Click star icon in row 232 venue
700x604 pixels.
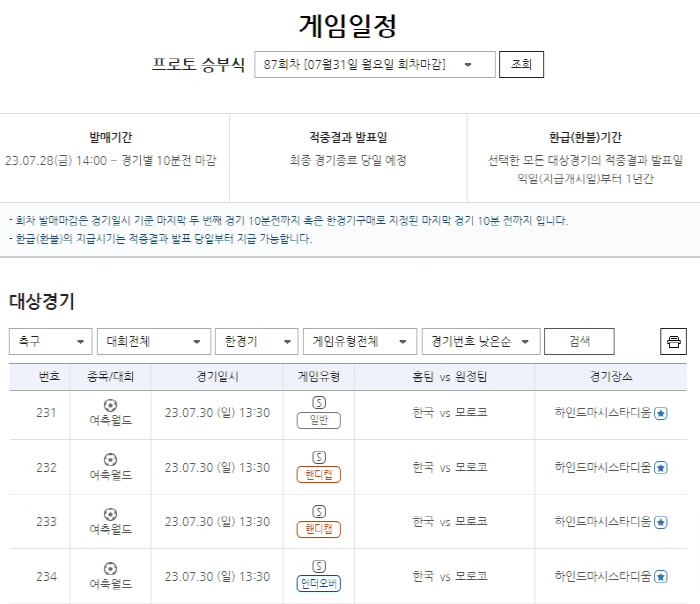(x=661, y=468)
